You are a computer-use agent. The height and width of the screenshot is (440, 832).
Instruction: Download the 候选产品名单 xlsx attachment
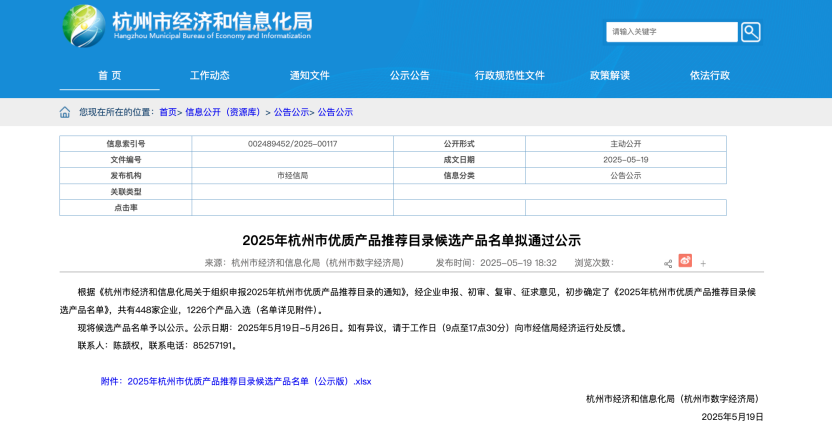[249, 381]
